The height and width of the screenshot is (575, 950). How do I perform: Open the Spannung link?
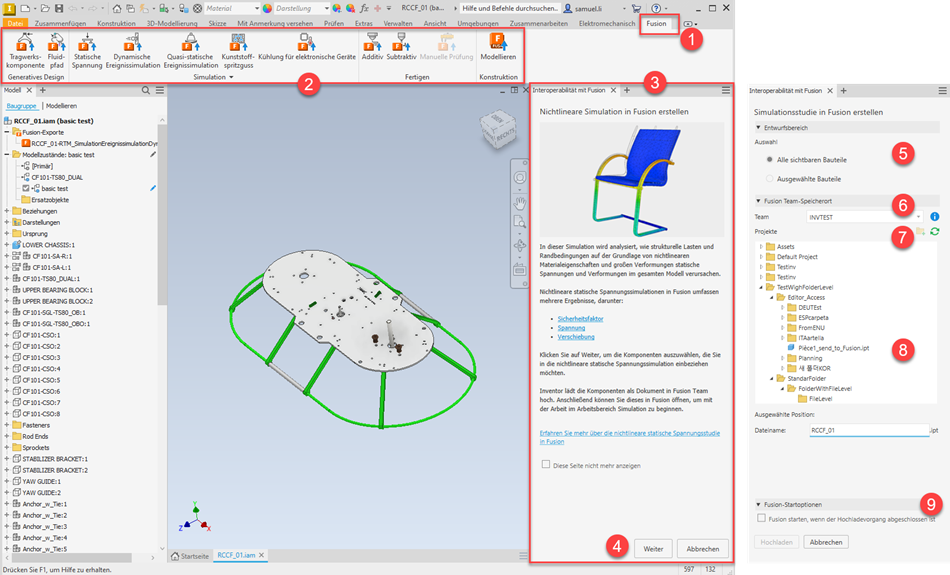pos(571,327)
